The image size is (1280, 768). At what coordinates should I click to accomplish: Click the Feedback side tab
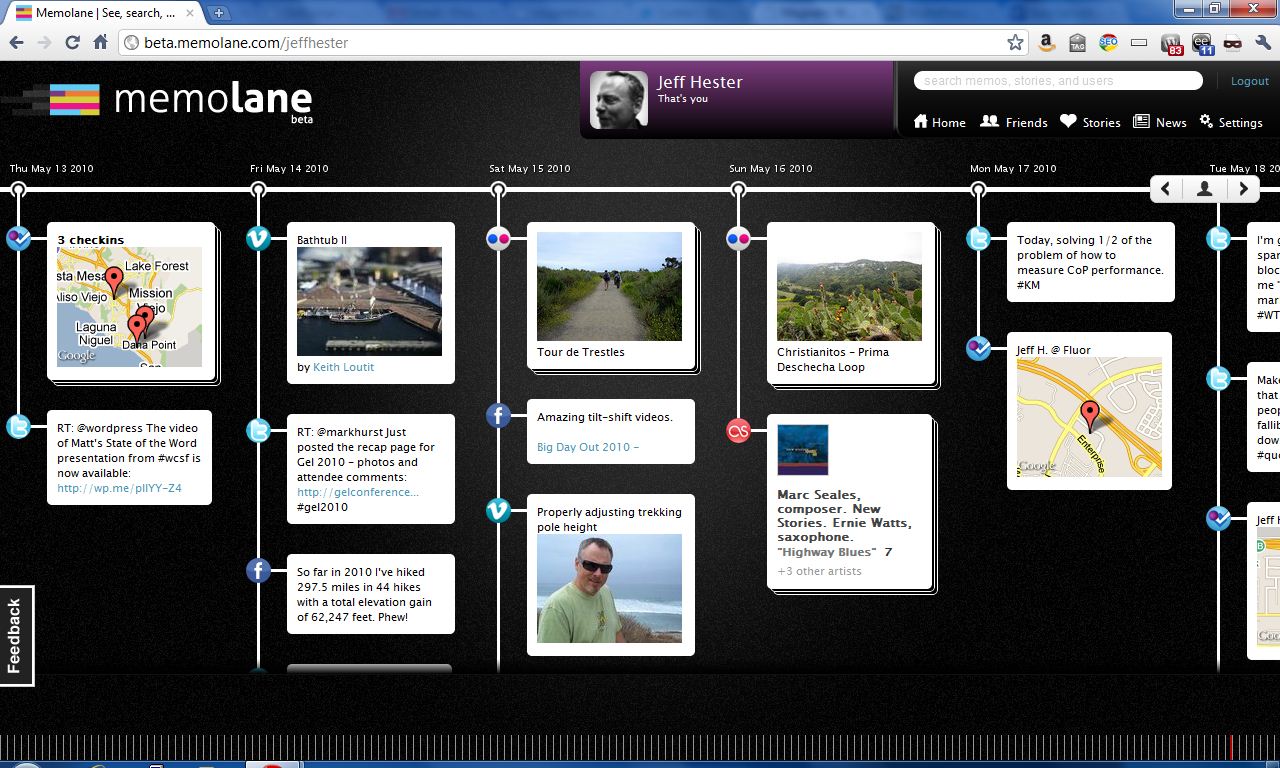(x=16, y=635)
